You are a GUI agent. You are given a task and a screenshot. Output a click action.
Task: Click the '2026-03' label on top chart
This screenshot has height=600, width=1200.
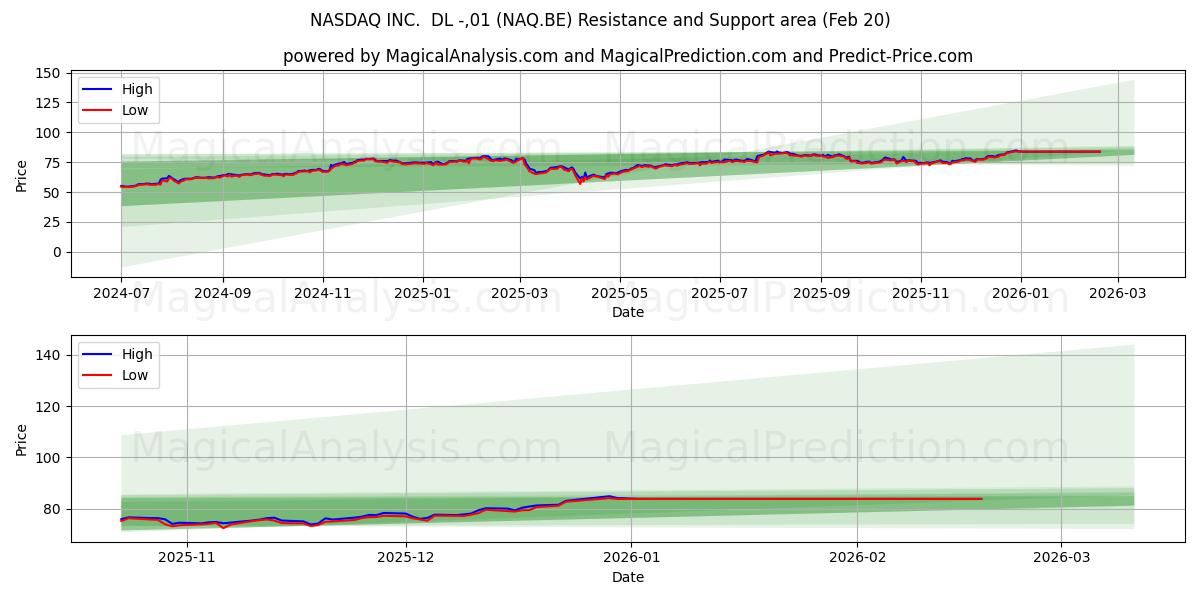(x=1117, y=295)
